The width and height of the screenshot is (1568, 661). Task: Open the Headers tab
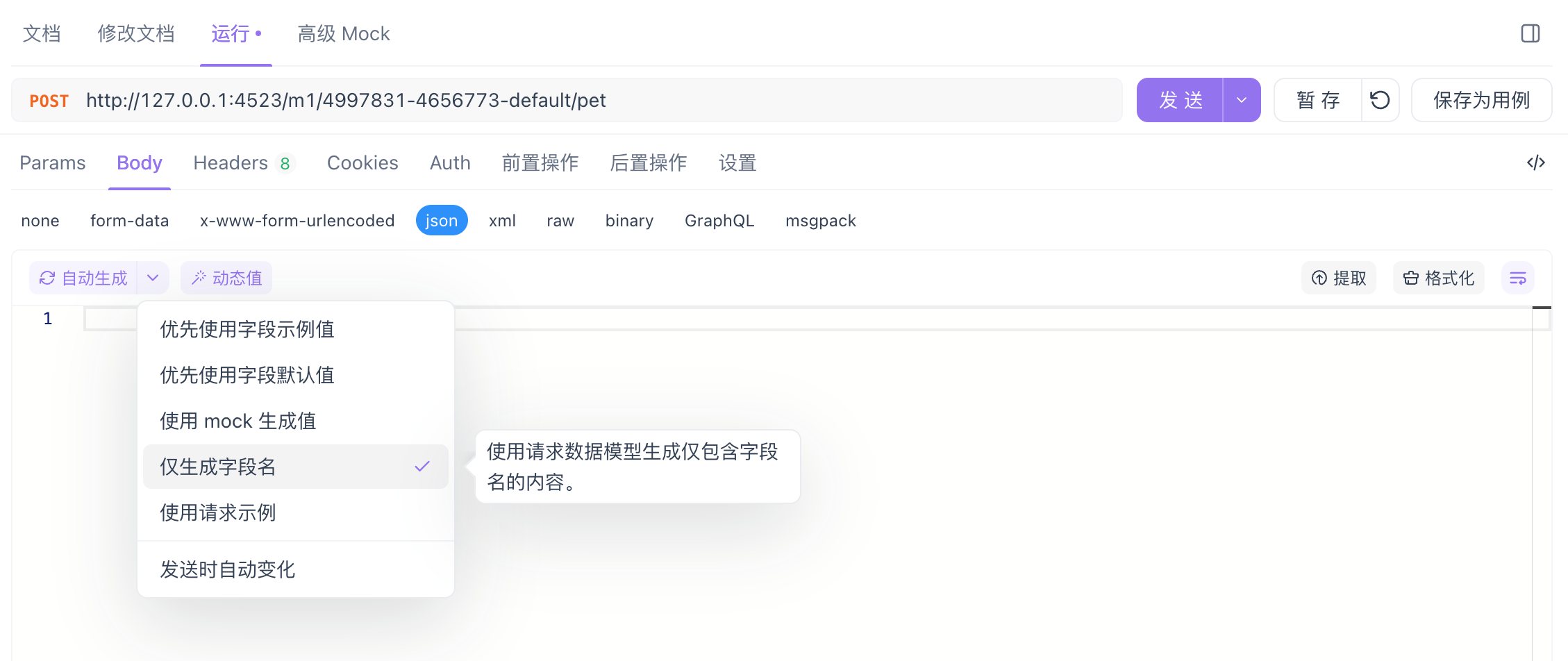[232, 162]
